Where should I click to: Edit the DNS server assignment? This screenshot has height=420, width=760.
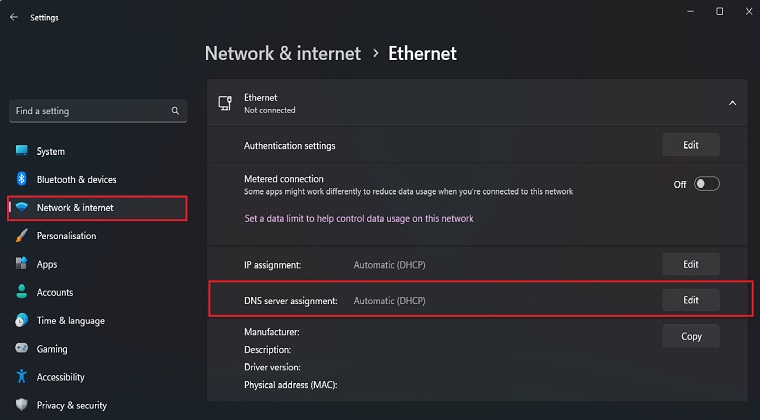pos(690,300)
